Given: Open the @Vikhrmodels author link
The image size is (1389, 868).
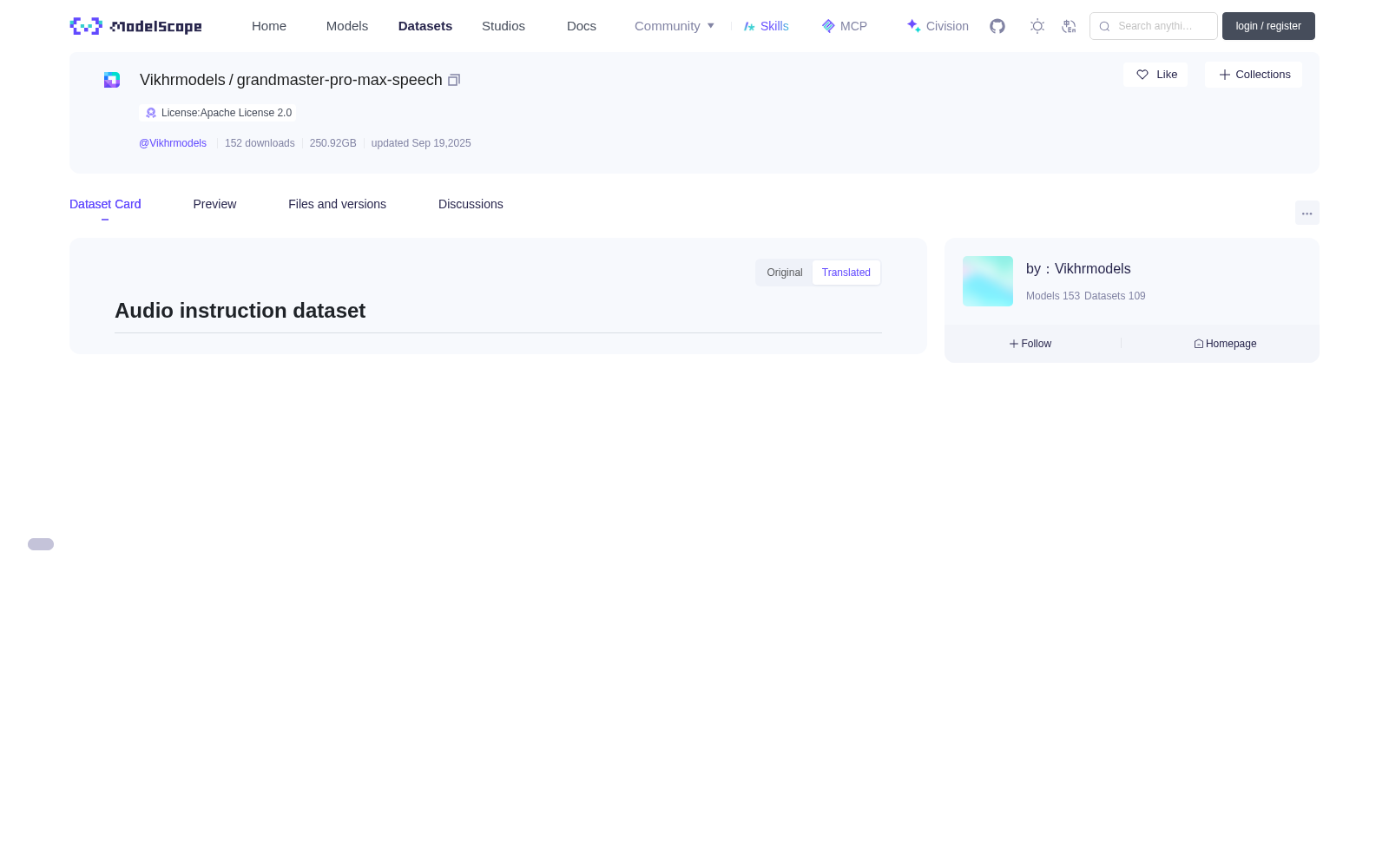Looking at the screenshot, I should [x=173, y=143].
